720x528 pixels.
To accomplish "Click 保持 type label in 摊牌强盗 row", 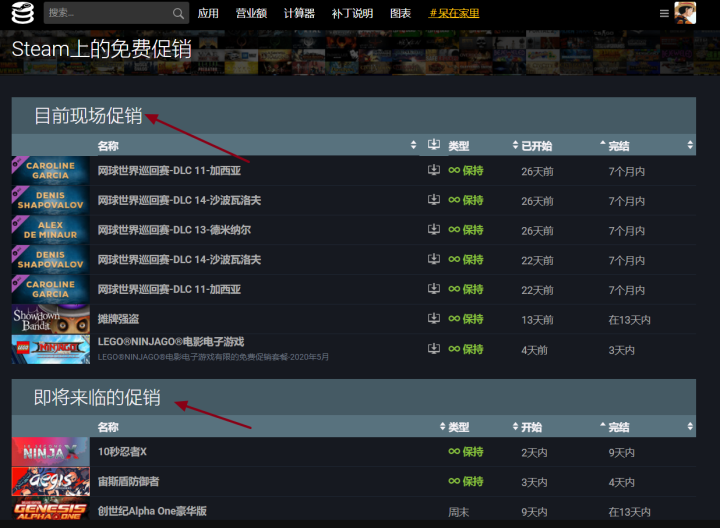I will tap(466, 319).
